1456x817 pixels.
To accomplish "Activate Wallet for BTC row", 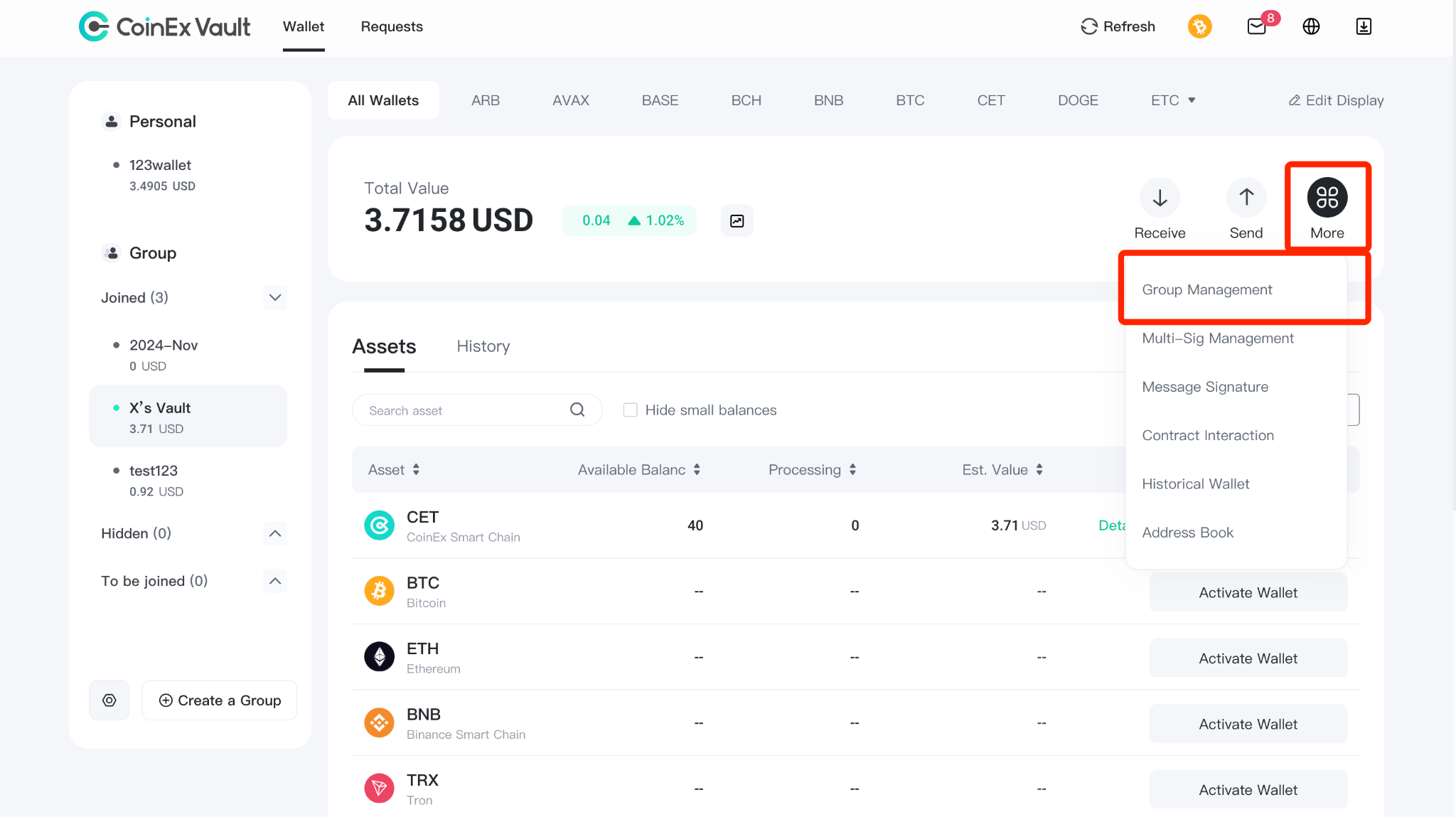I will [x=1248, y=592].
